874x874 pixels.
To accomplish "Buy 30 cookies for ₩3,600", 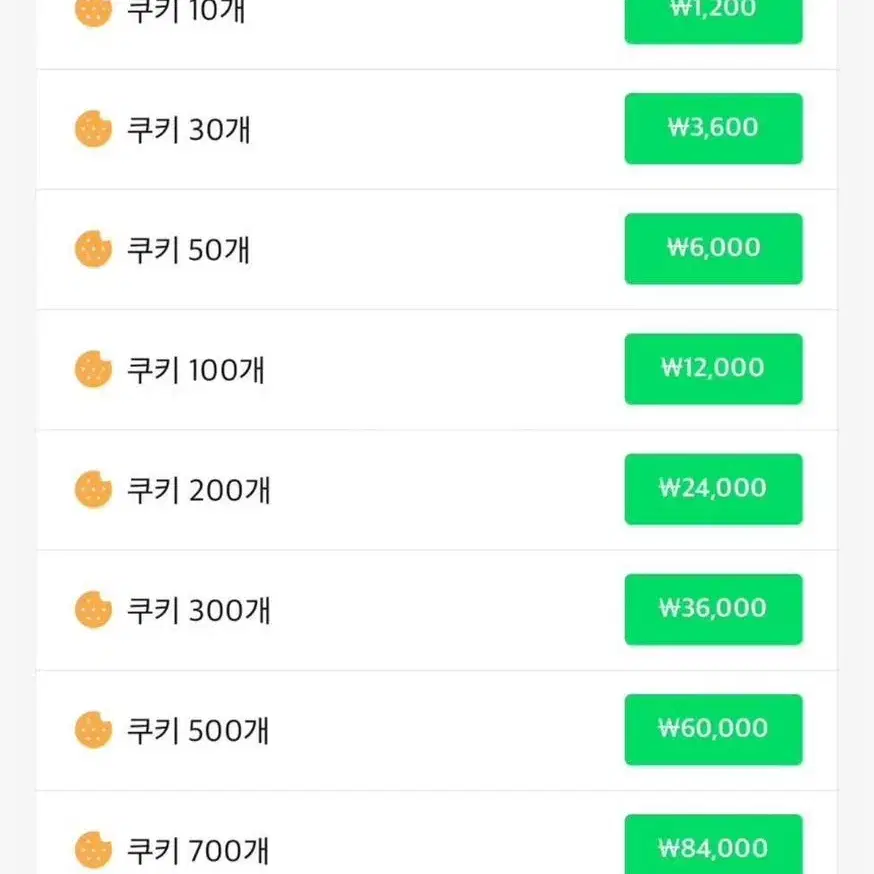I will click(713, 129).
